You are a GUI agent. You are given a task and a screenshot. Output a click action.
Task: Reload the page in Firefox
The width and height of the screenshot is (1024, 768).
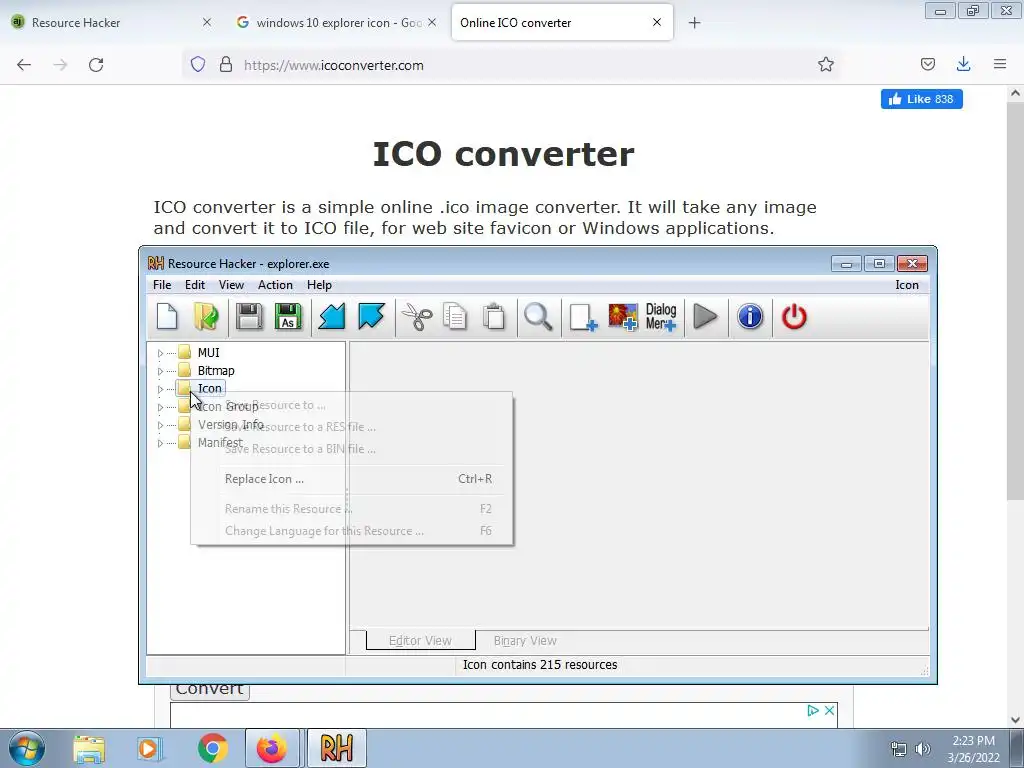[96, 65]
